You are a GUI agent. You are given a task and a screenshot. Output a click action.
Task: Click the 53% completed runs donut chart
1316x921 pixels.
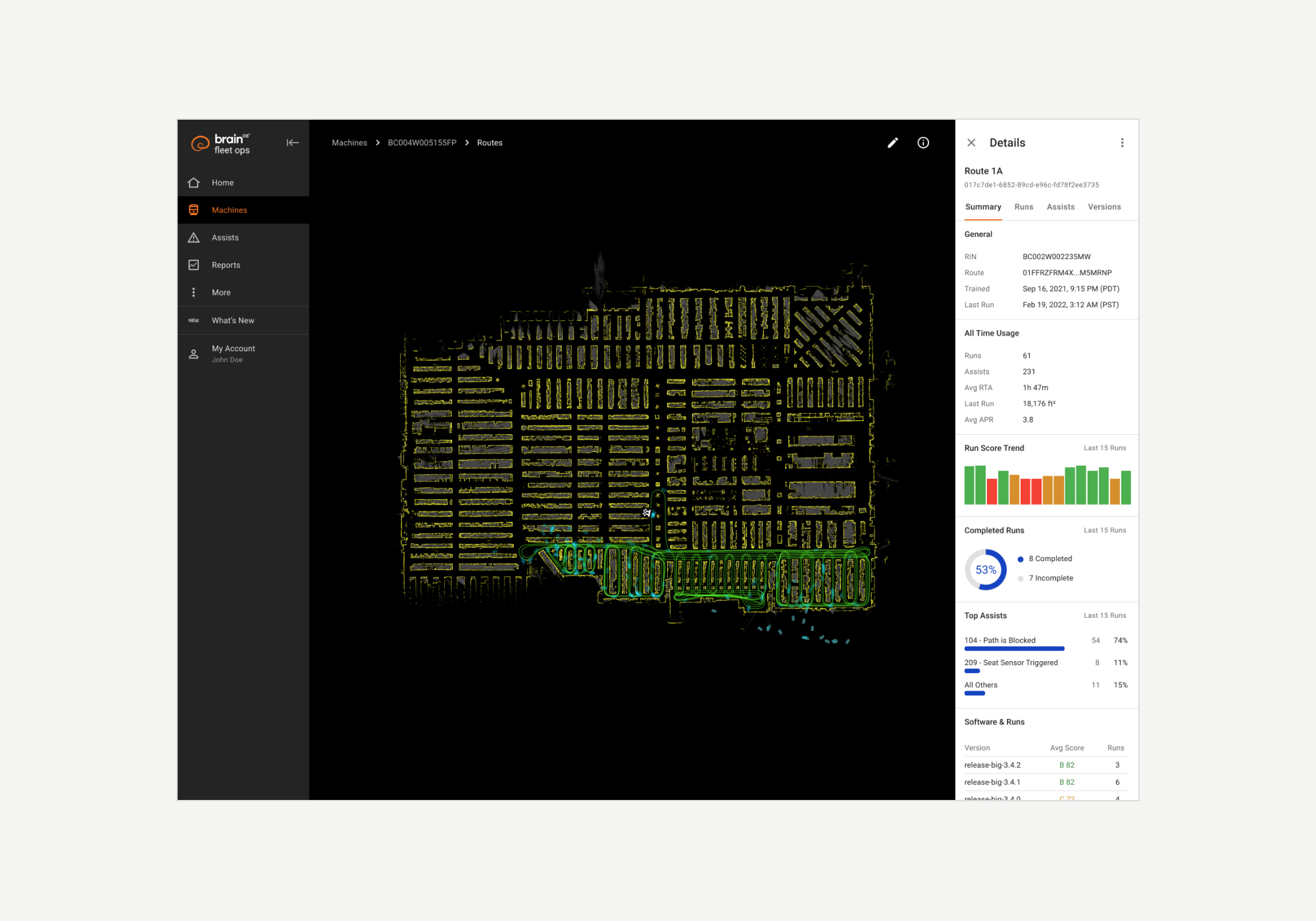pos(985,570)
